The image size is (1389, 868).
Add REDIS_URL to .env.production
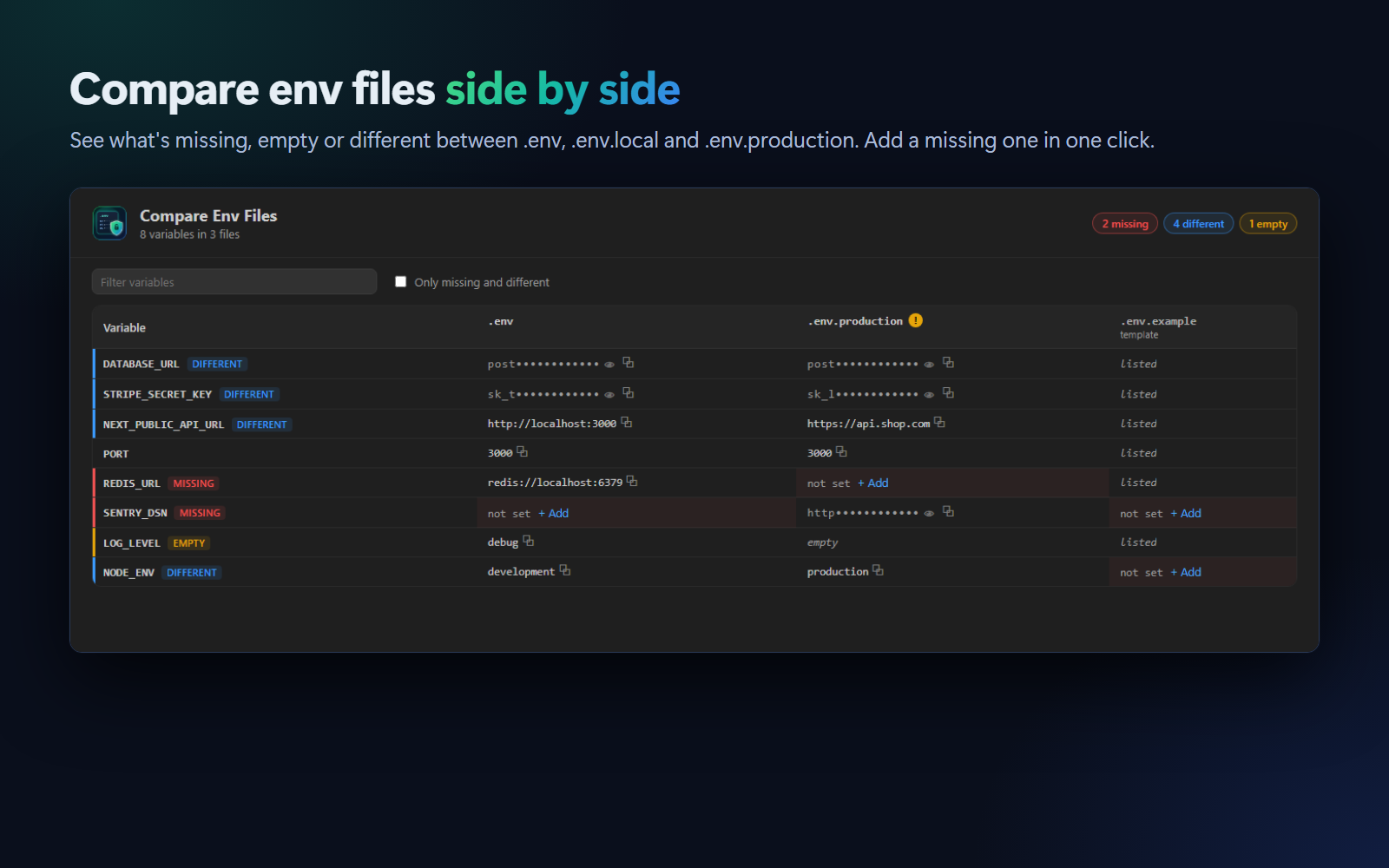pyautogui.click(x=873, y=483)
